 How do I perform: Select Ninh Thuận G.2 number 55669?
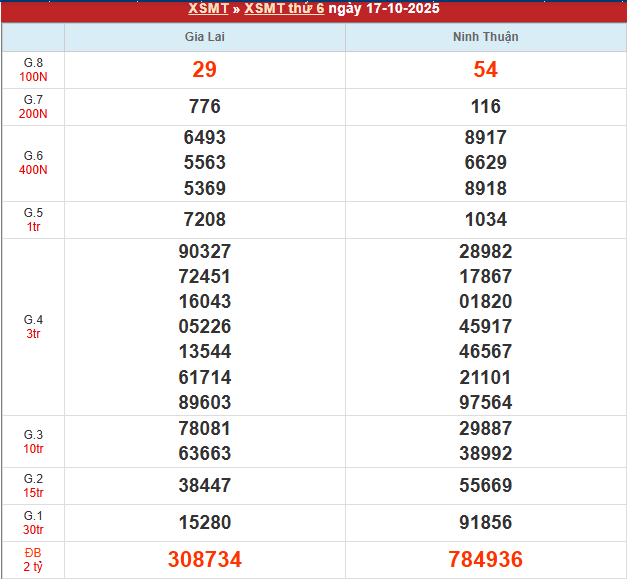click(x=485, y=486)
